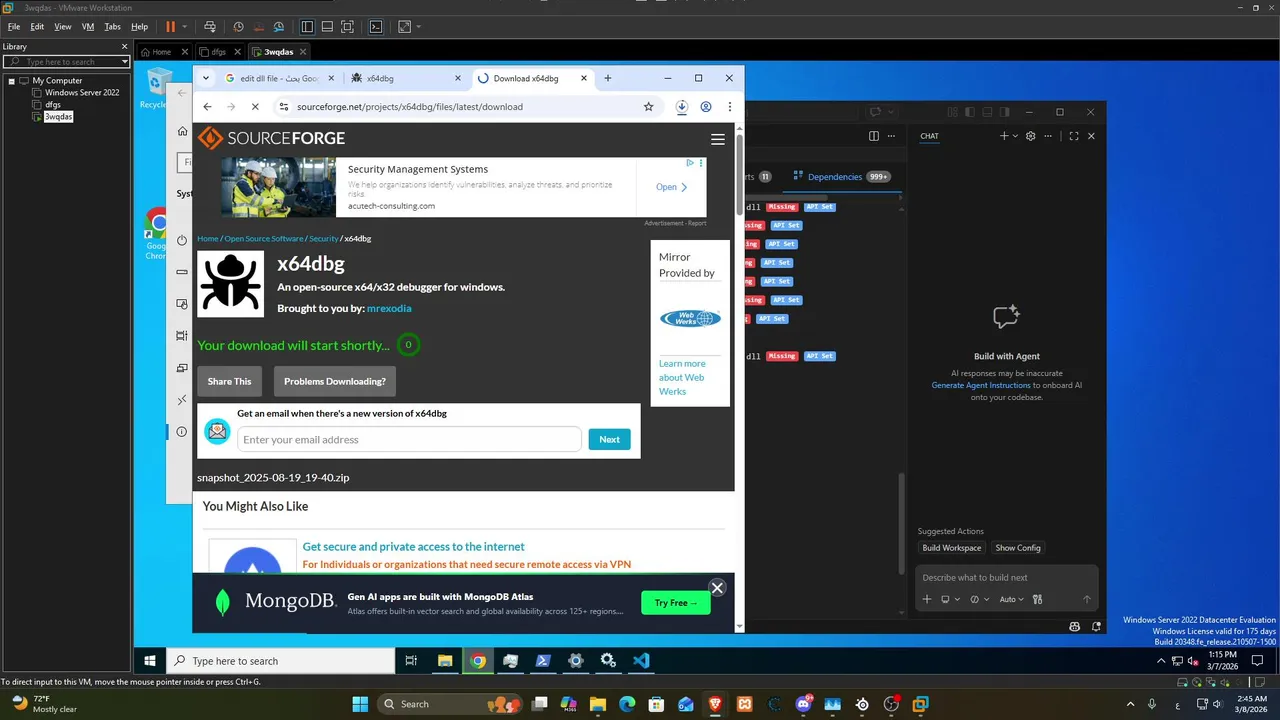Click guest Windows Start button
Viewport: 1280px width, 720px height.
click(150, 661)
